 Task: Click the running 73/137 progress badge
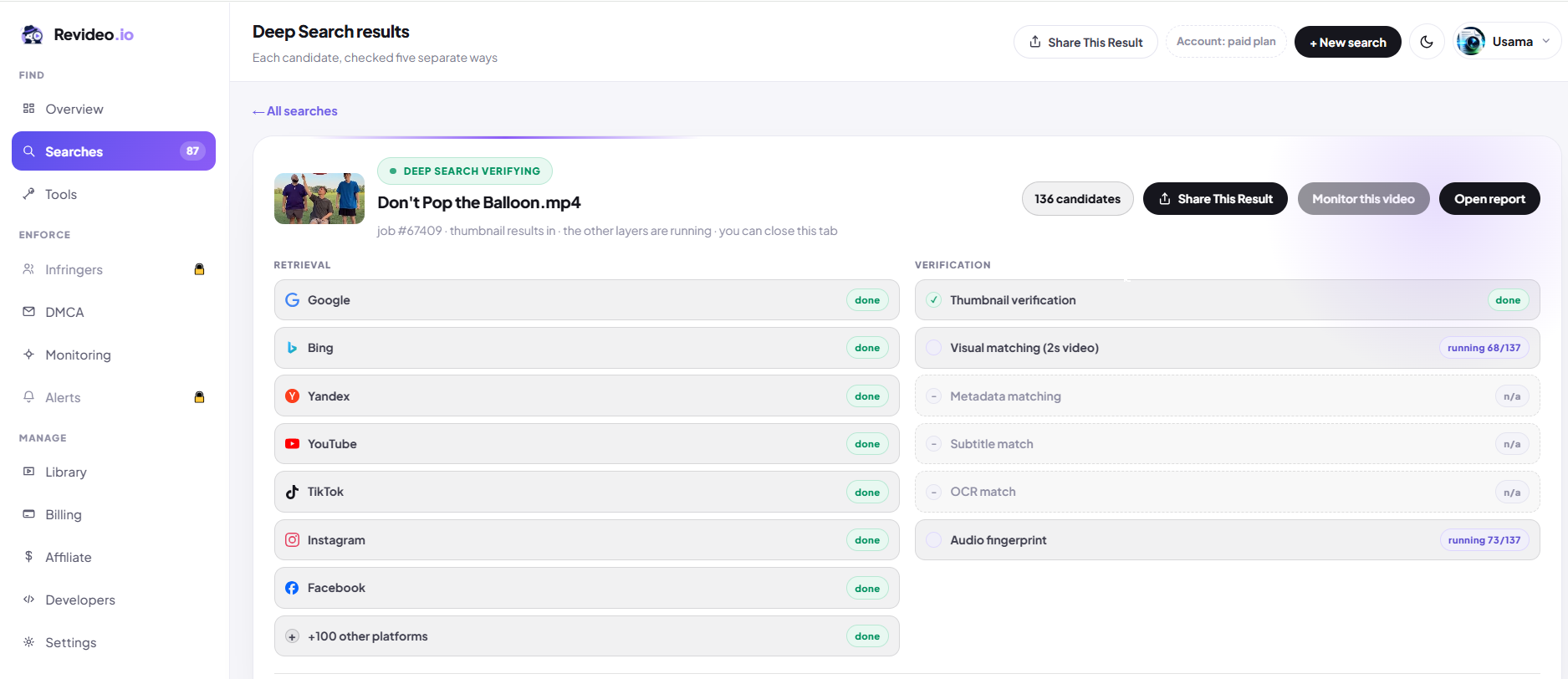click(1484, 540)
